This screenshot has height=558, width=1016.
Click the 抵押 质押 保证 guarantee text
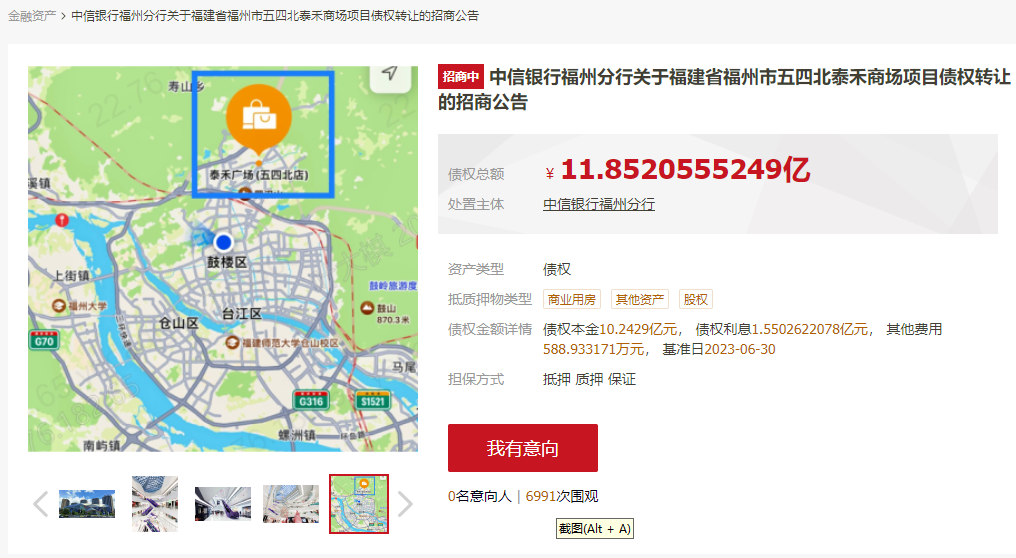tap(590, 379)
